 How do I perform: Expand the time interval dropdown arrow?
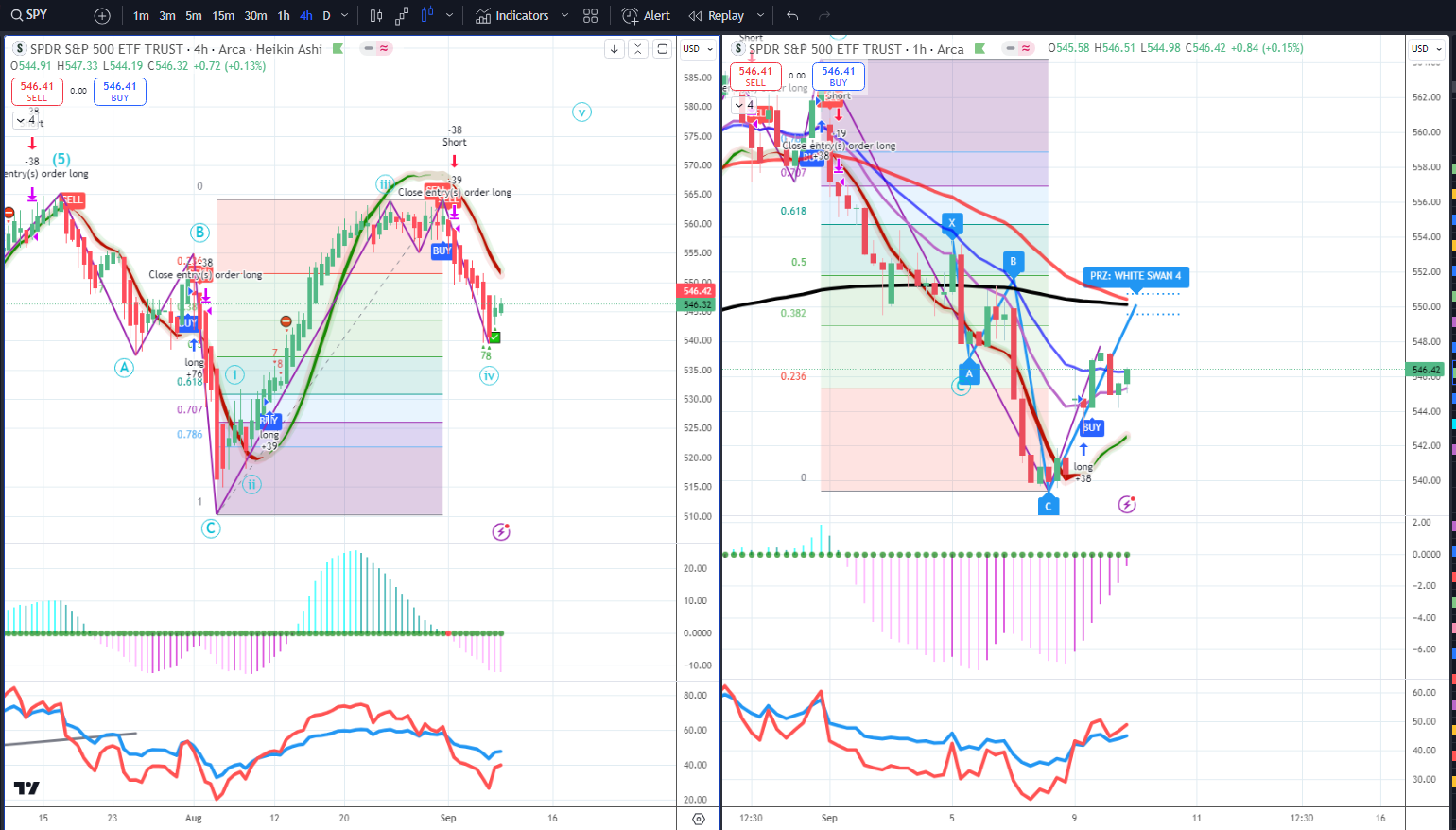(x=344, y=16)
